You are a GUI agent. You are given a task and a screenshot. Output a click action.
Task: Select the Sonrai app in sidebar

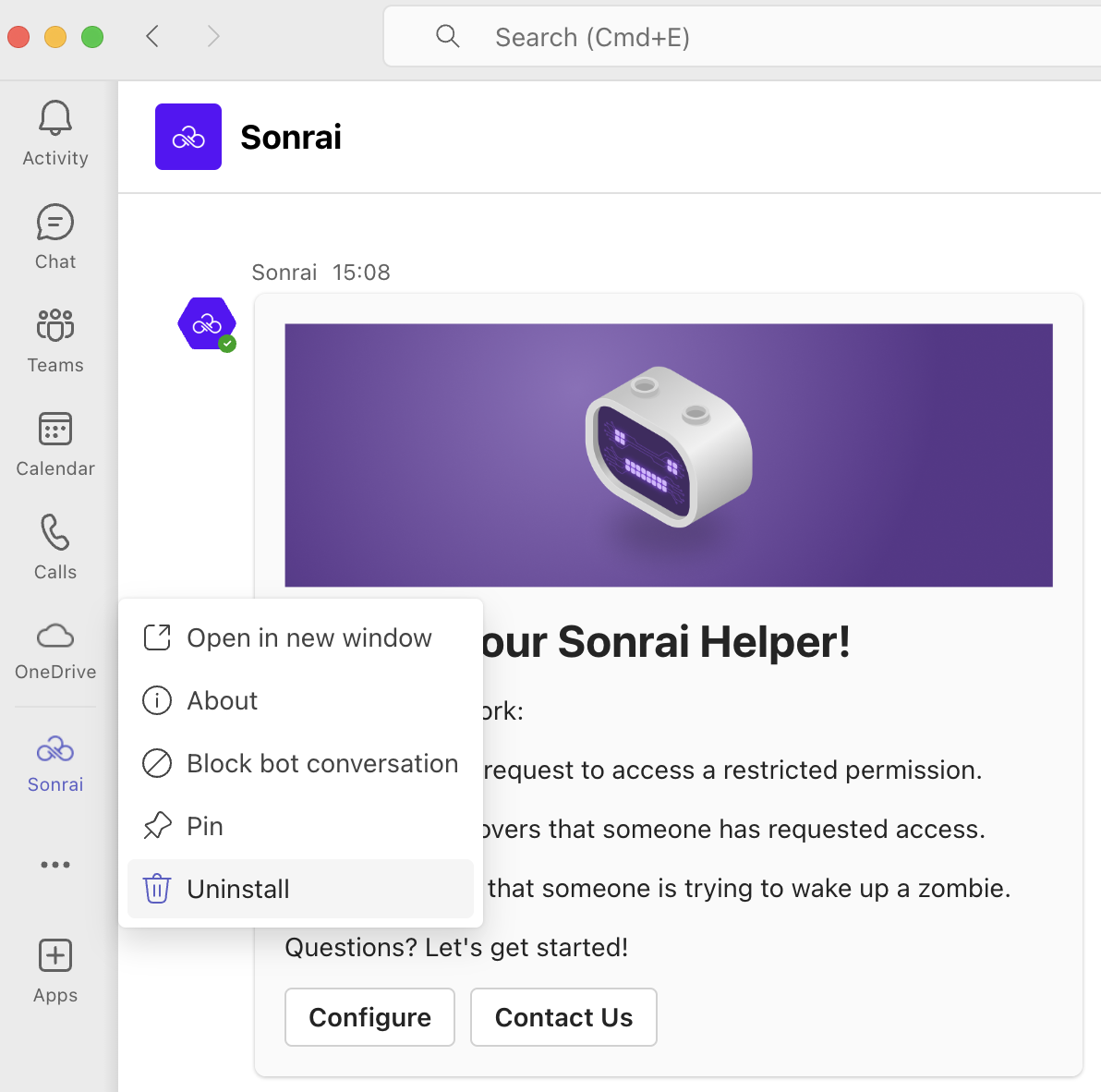[54, 763]
